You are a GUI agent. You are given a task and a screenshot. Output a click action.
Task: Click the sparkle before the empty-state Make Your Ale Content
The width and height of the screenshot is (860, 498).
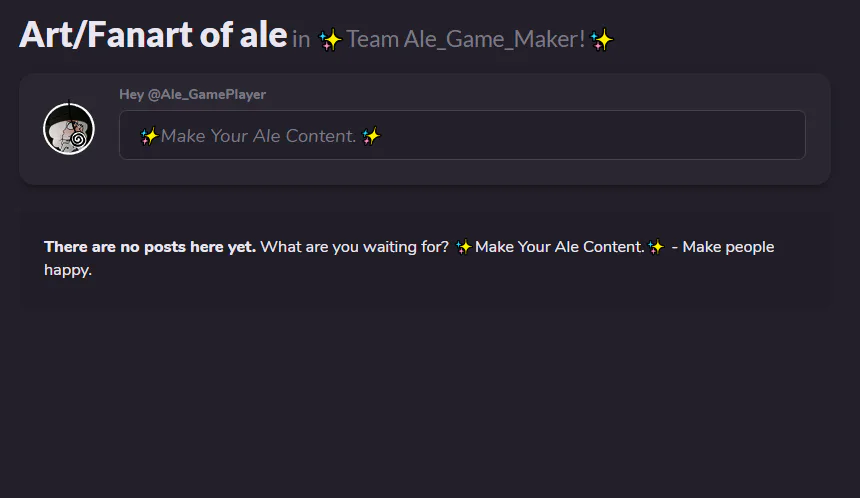463,247
